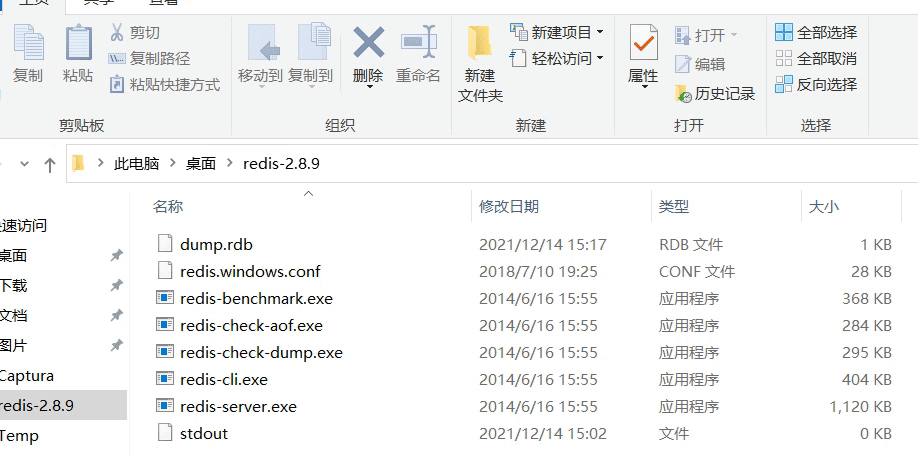This screenshot has width=918, height=456.
Task: Open the Move to (移动到) command
Action: 261,56
